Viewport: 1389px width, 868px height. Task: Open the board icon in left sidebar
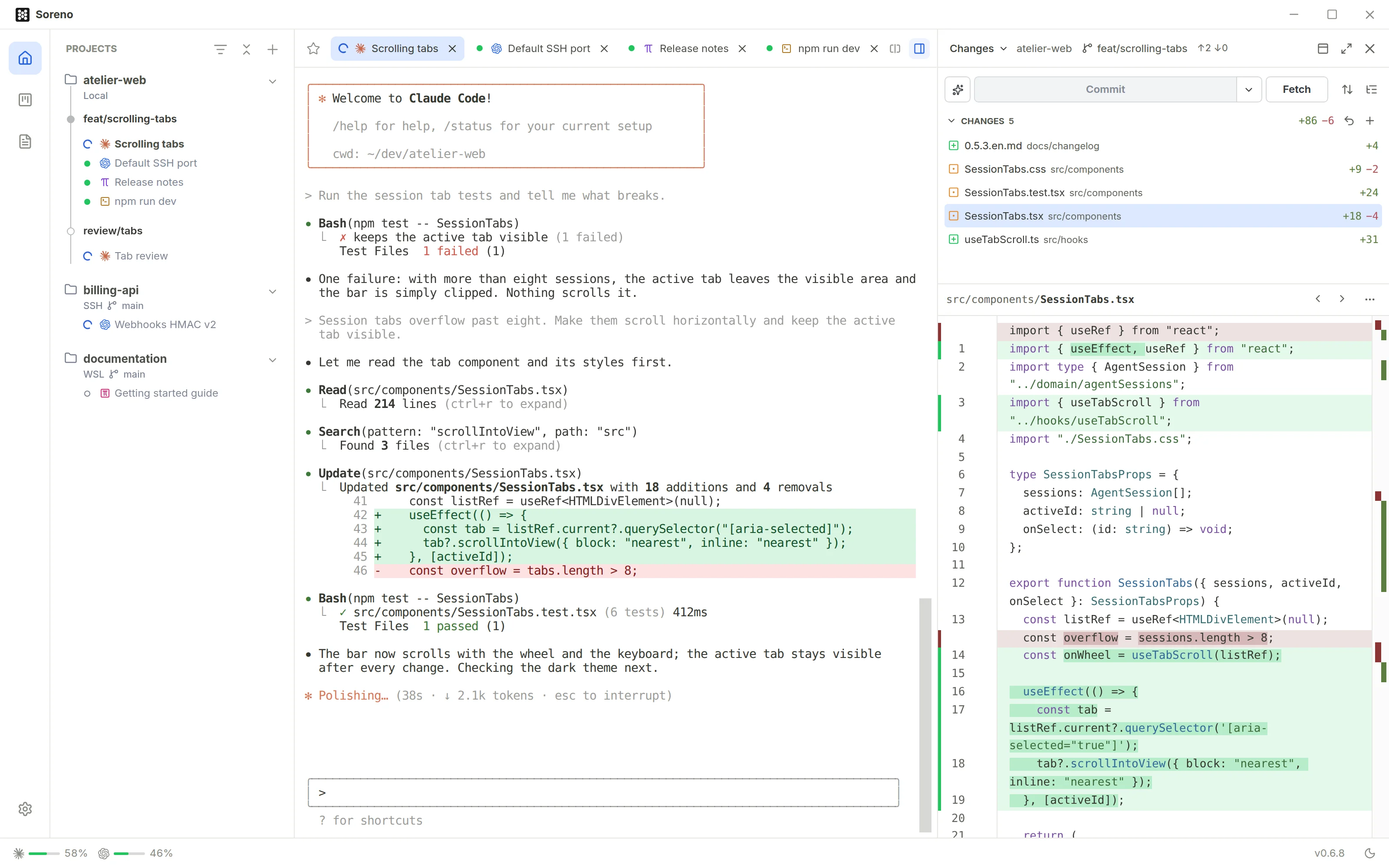pyautogui.click(x=25, y=100)
